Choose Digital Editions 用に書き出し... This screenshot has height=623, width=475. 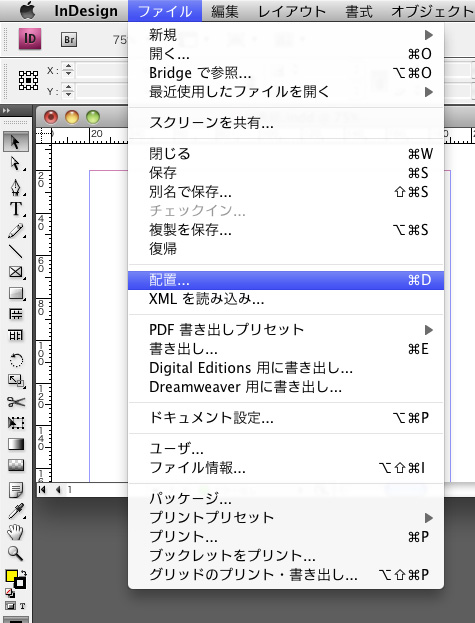pos(286,368)
